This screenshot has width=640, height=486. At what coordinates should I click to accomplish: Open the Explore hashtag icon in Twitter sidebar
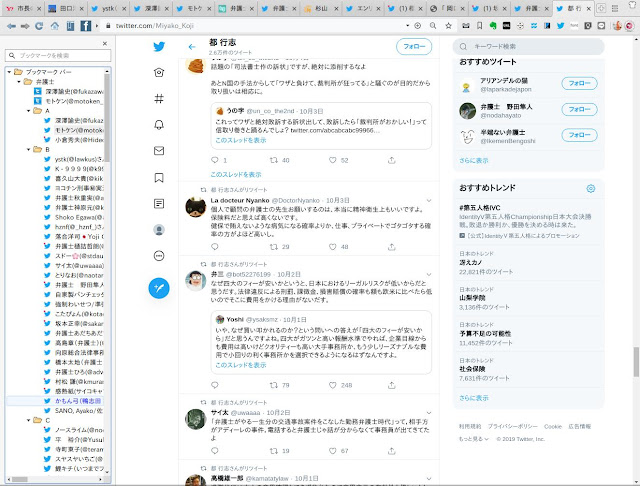[159, 98]
